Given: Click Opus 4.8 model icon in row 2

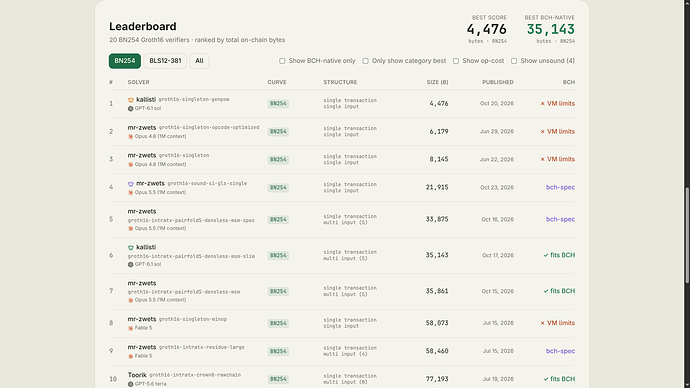Looking at the screenshot, I should pyautogui.click(x=130, y=136).
